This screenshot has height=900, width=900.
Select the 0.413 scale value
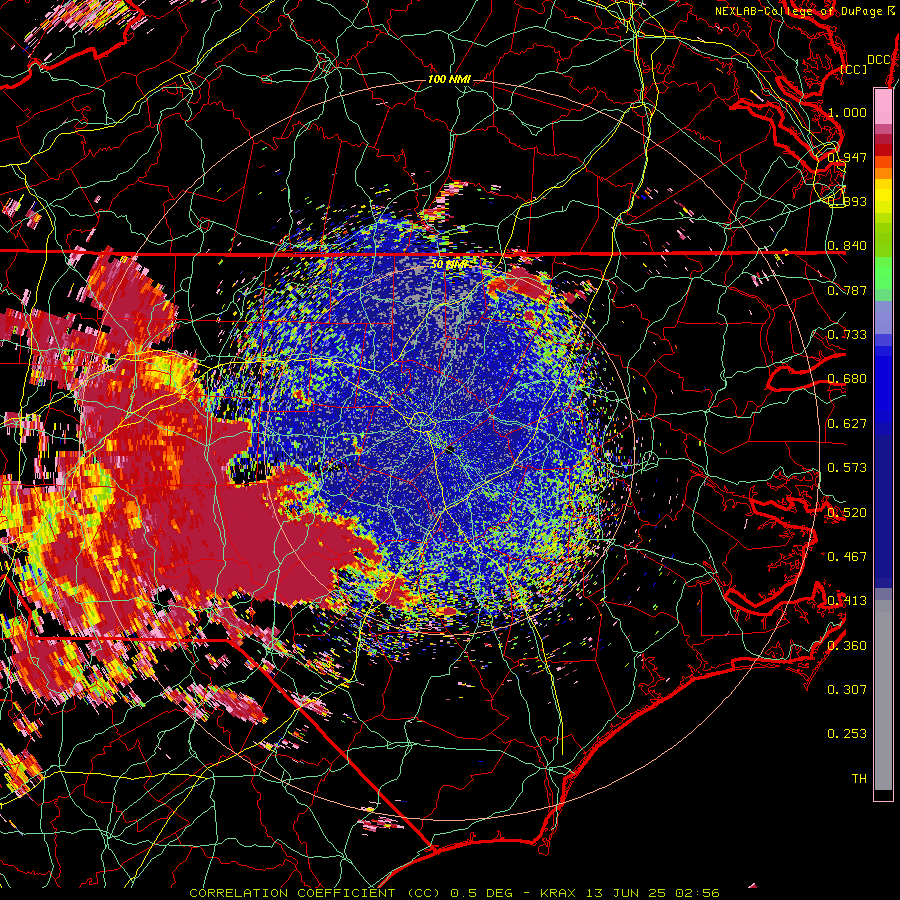pyautogui.click(x=847, y=600)
